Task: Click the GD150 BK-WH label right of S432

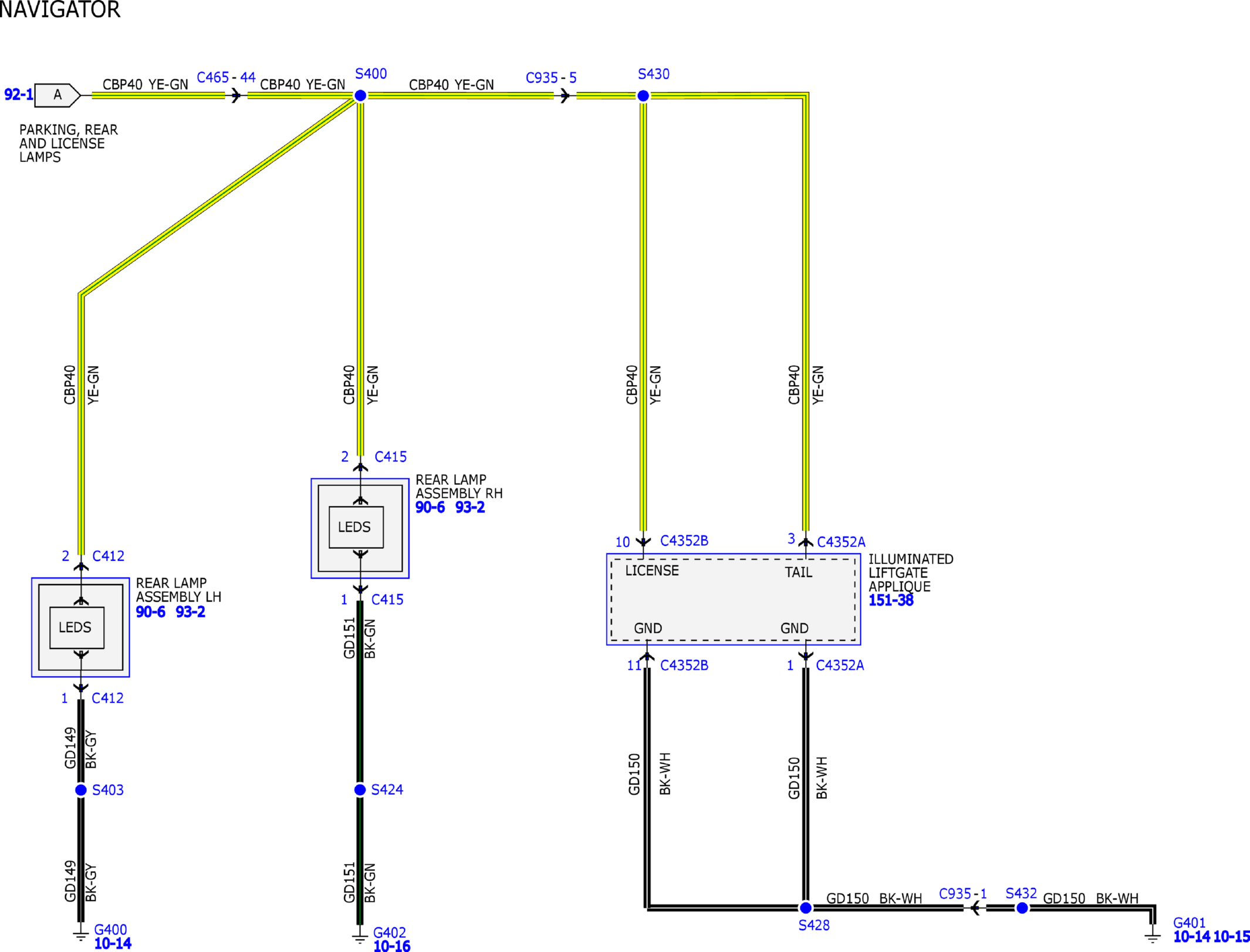Action: click(1091, 899)
